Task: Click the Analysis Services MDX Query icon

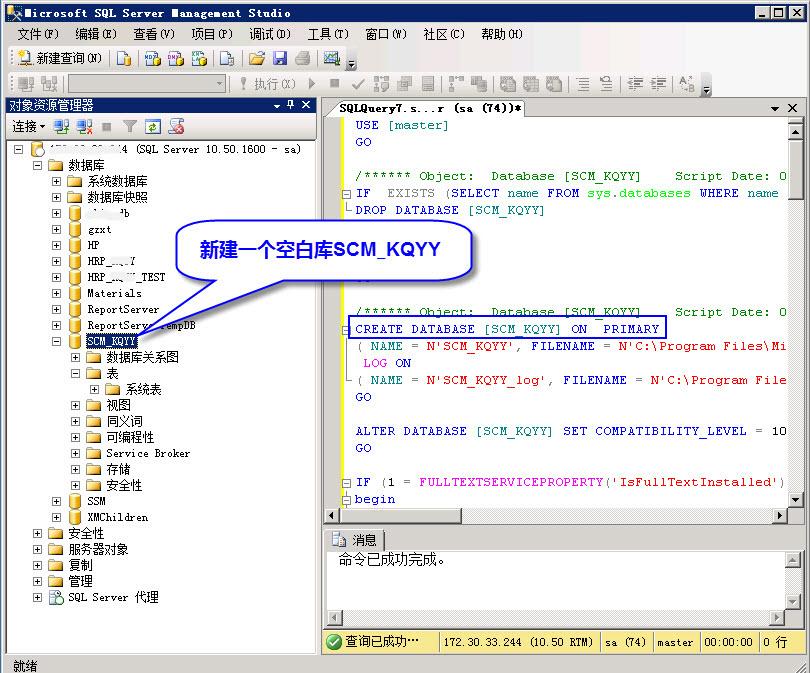Action: [x=152, y=58]
